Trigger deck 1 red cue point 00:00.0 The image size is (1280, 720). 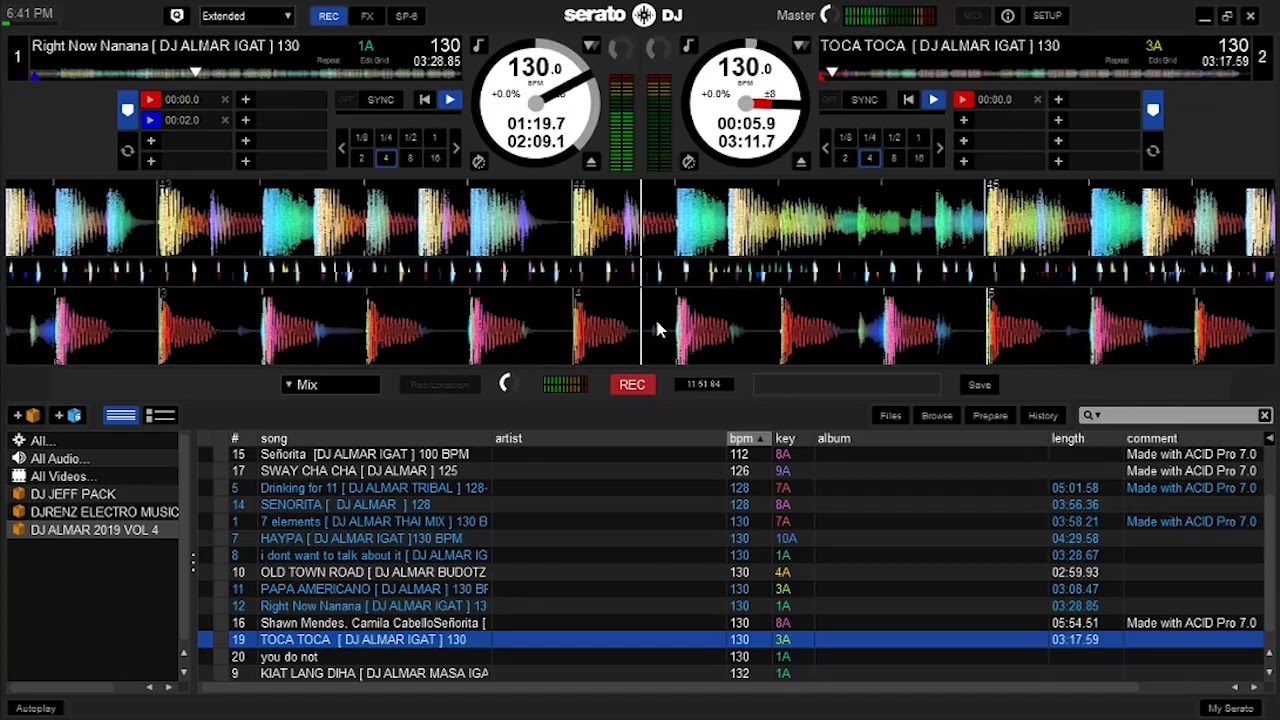150,100
